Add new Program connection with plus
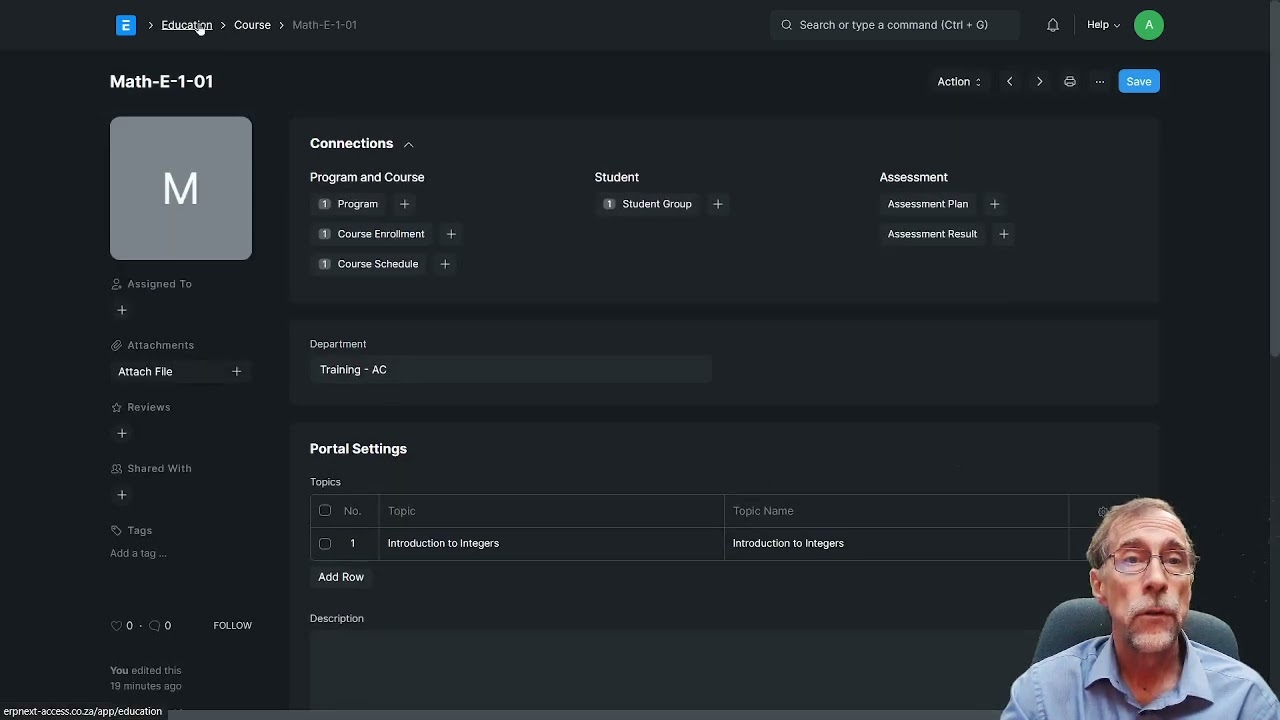Screen dimensions: 1280x720 (x=404, y=204)
